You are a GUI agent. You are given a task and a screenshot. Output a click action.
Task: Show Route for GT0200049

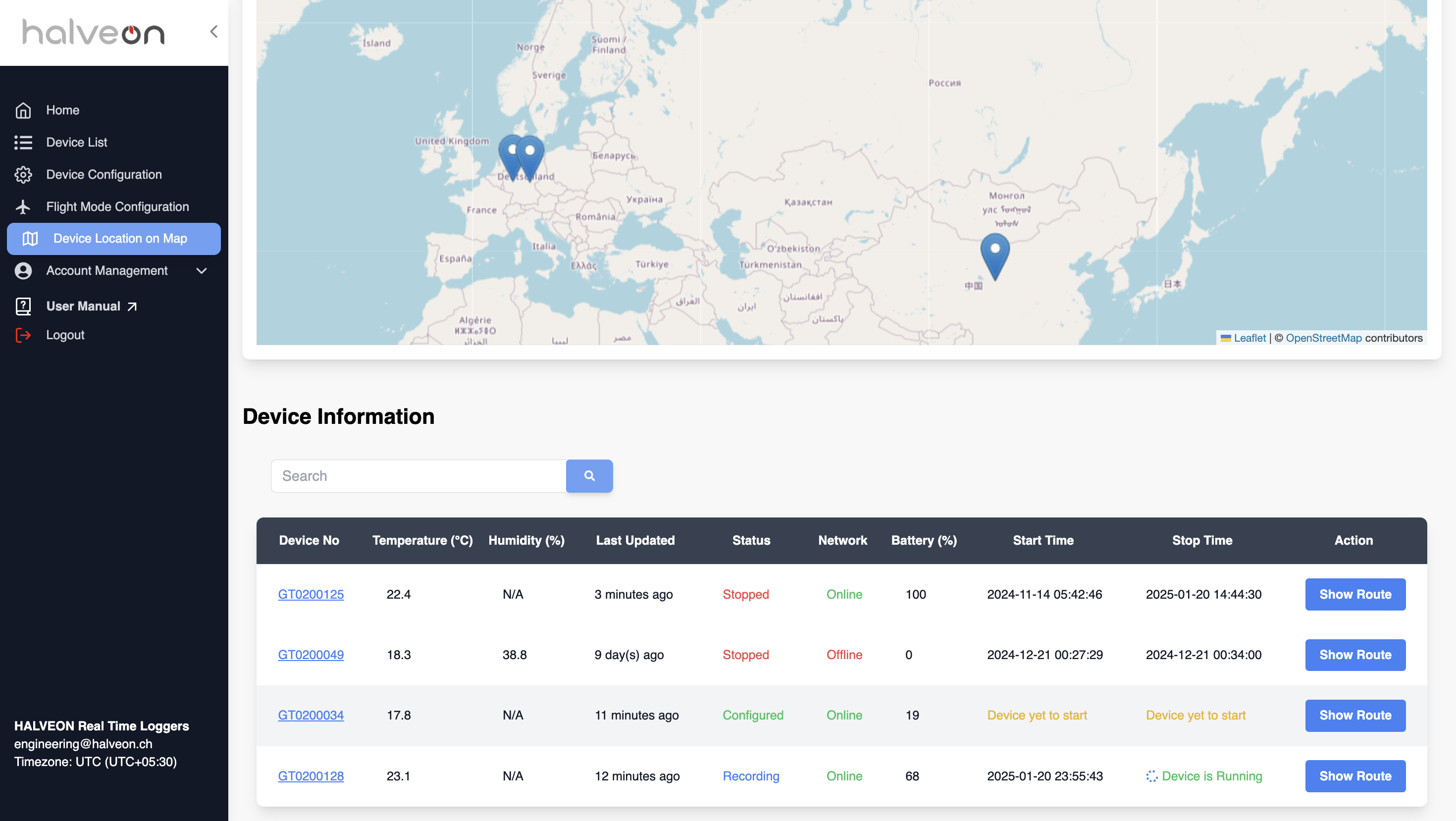(1355, 655)
